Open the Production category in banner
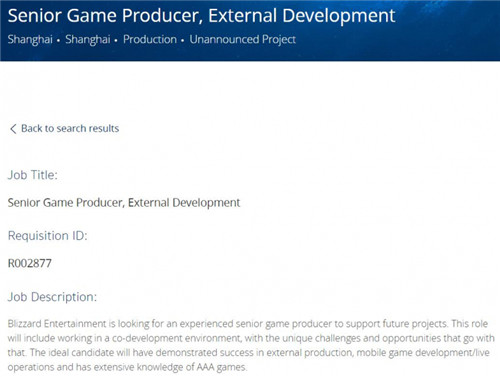Screen dimensions: 500x377 tap(150, 39)
